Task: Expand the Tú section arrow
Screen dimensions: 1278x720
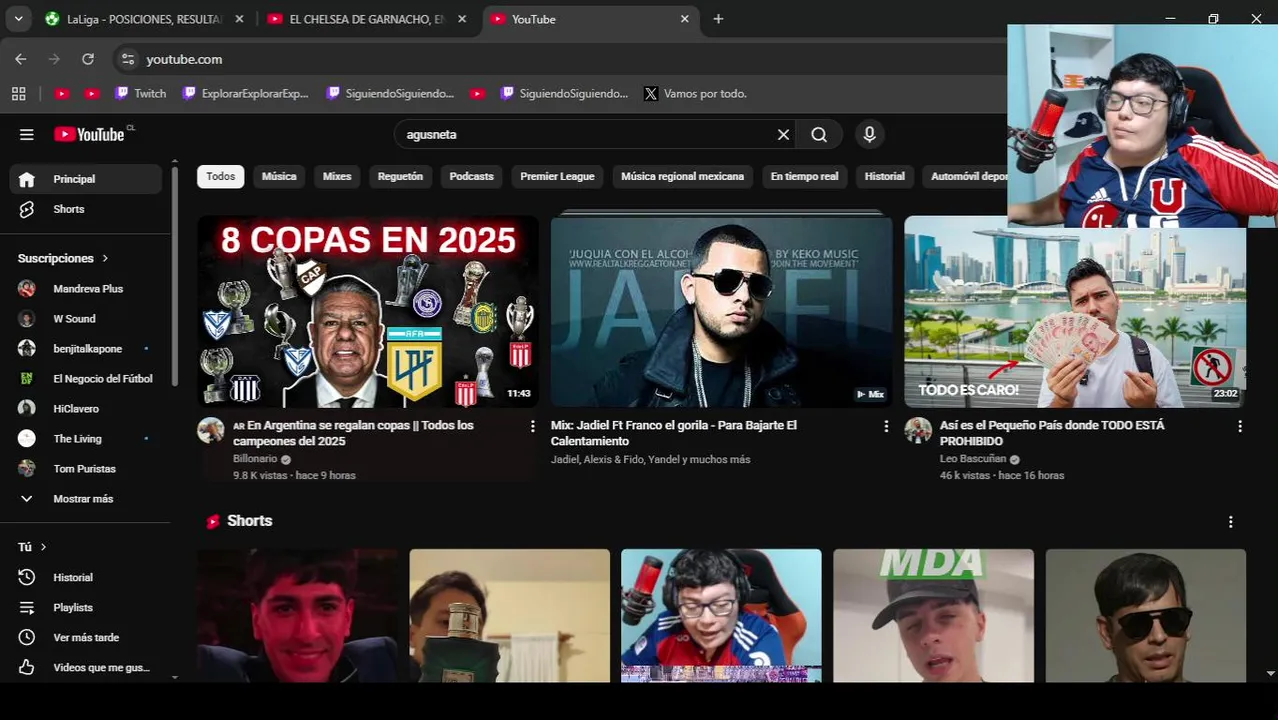Action: coord(43,547)
